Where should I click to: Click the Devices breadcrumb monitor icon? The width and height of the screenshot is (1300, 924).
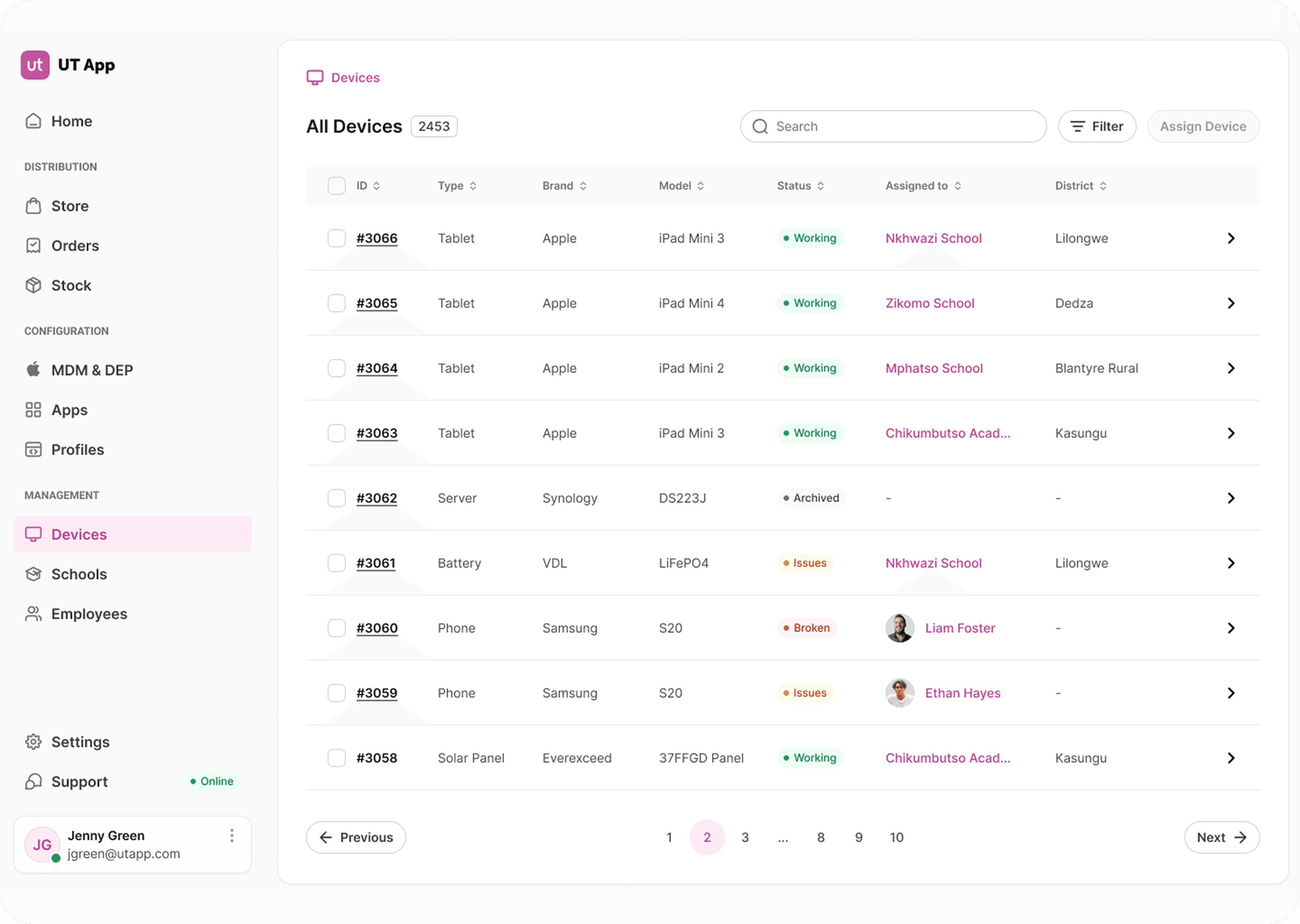pyautogui.click(x=315, y=78)
